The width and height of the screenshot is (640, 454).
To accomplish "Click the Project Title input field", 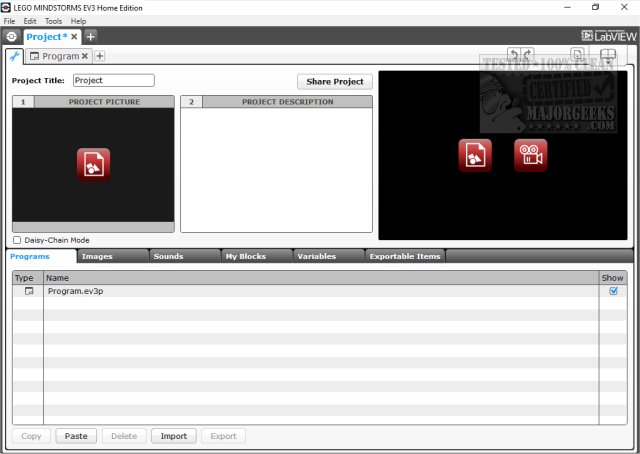I will pyautogui.click(x=114, y=80).
